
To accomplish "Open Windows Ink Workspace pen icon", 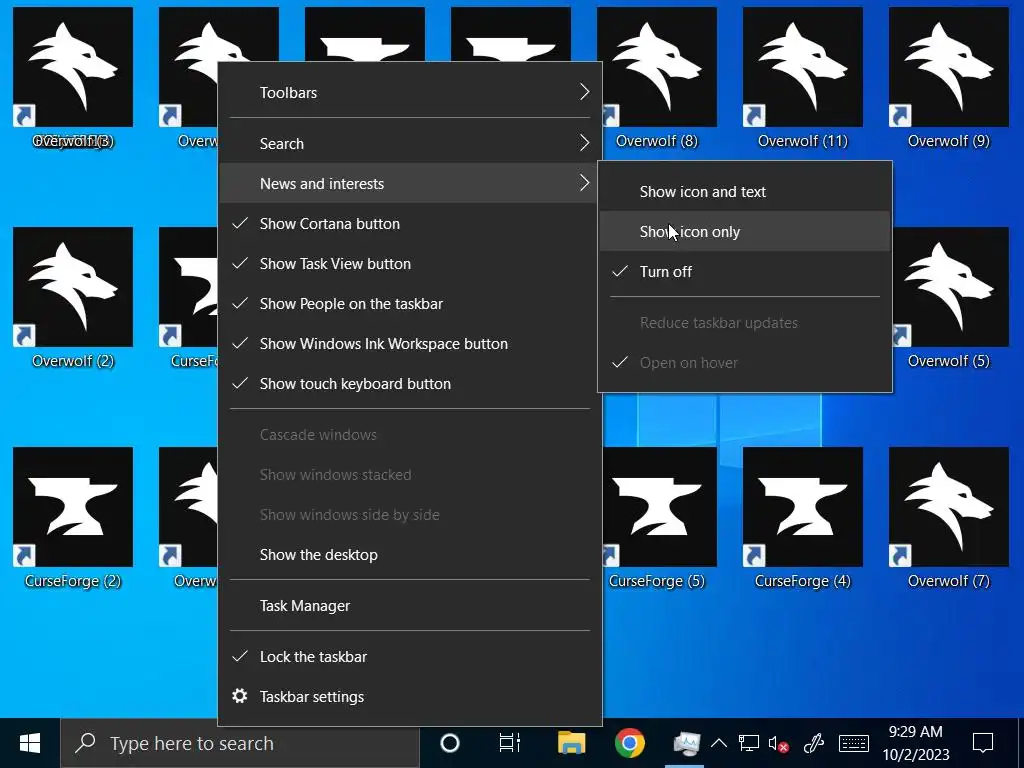I will 814,743.
